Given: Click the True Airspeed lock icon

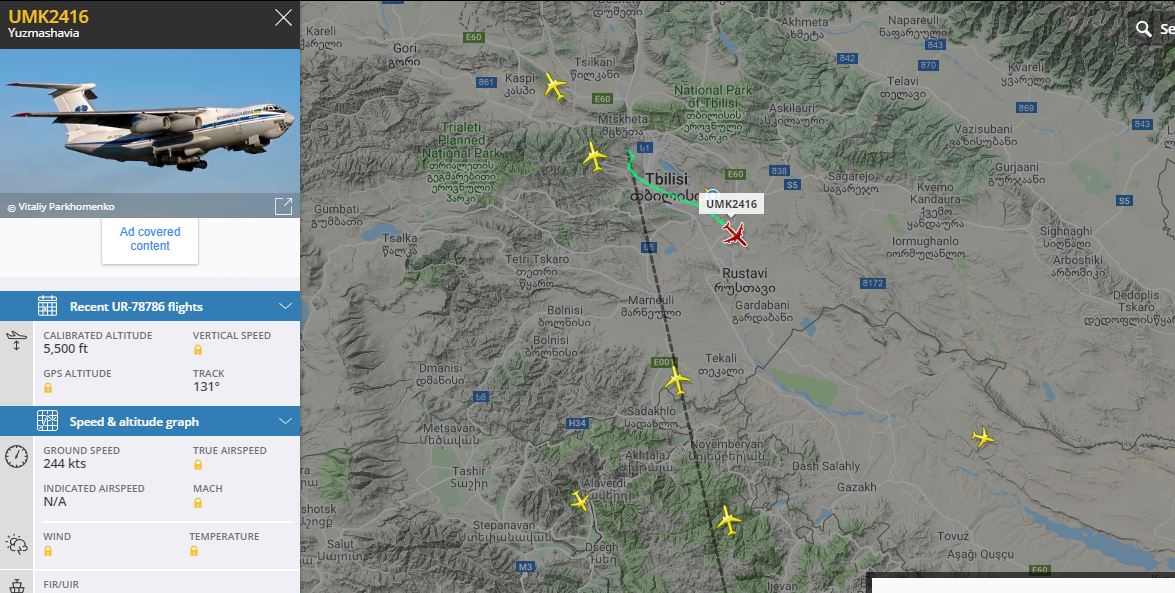Looking at the screenshot, I should [198, 465].
